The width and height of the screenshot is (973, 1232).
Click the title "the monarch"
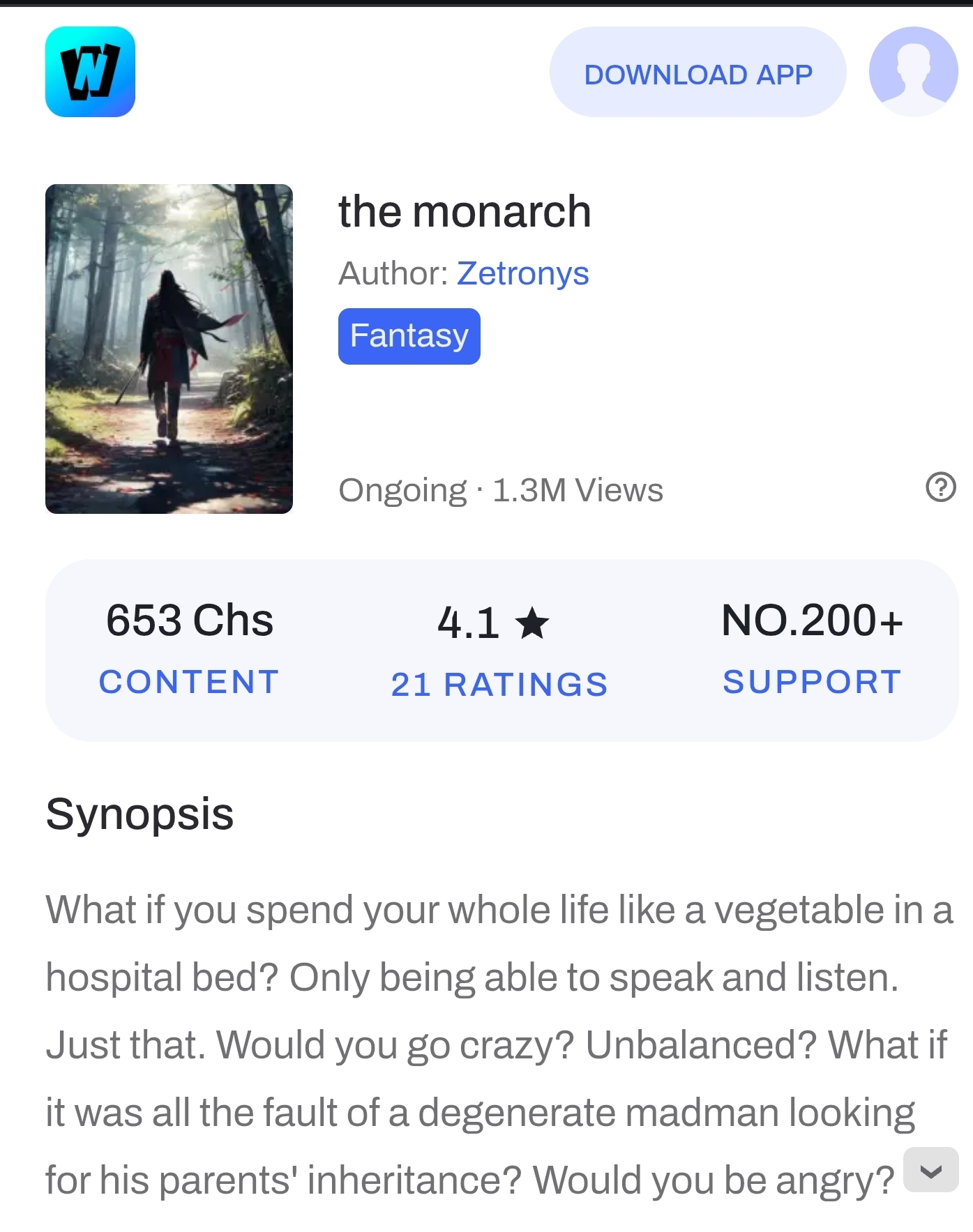[x=465, y=211]
